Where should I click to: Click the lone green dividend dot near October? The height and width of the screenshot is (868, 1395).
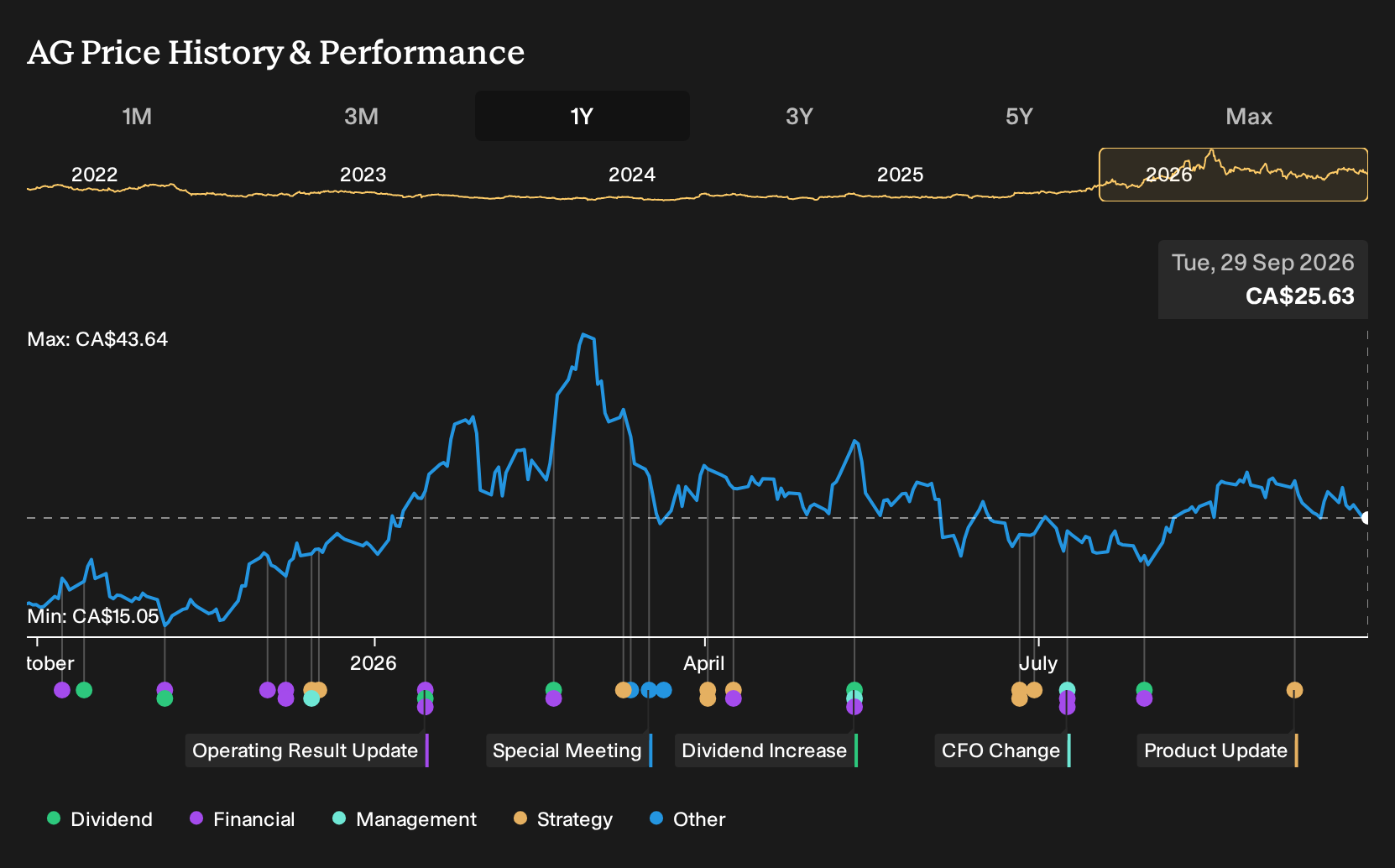click(x=84, y=690)
